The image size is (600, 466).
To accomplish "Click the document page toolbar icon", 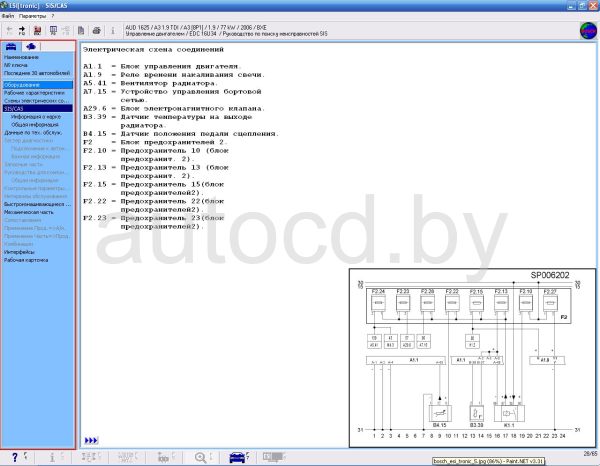I will click(81, 31).
